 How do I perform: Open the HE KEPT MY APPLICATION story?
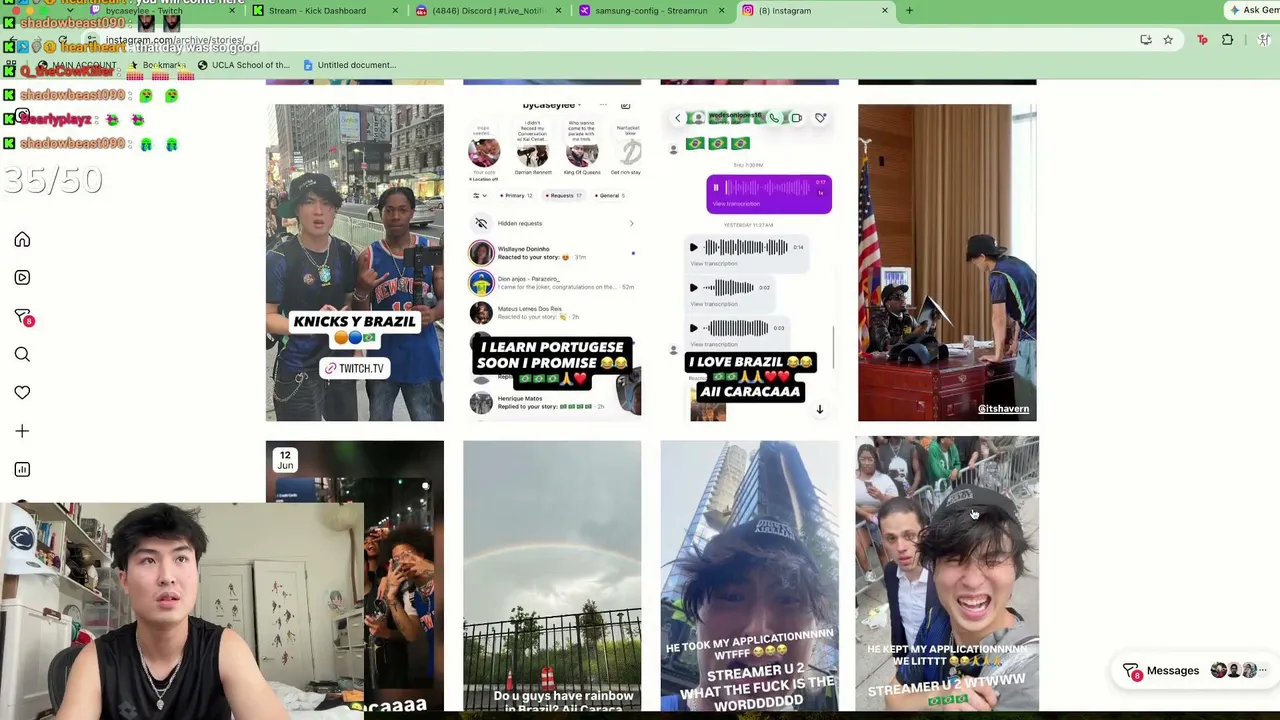tap(947, 574)
